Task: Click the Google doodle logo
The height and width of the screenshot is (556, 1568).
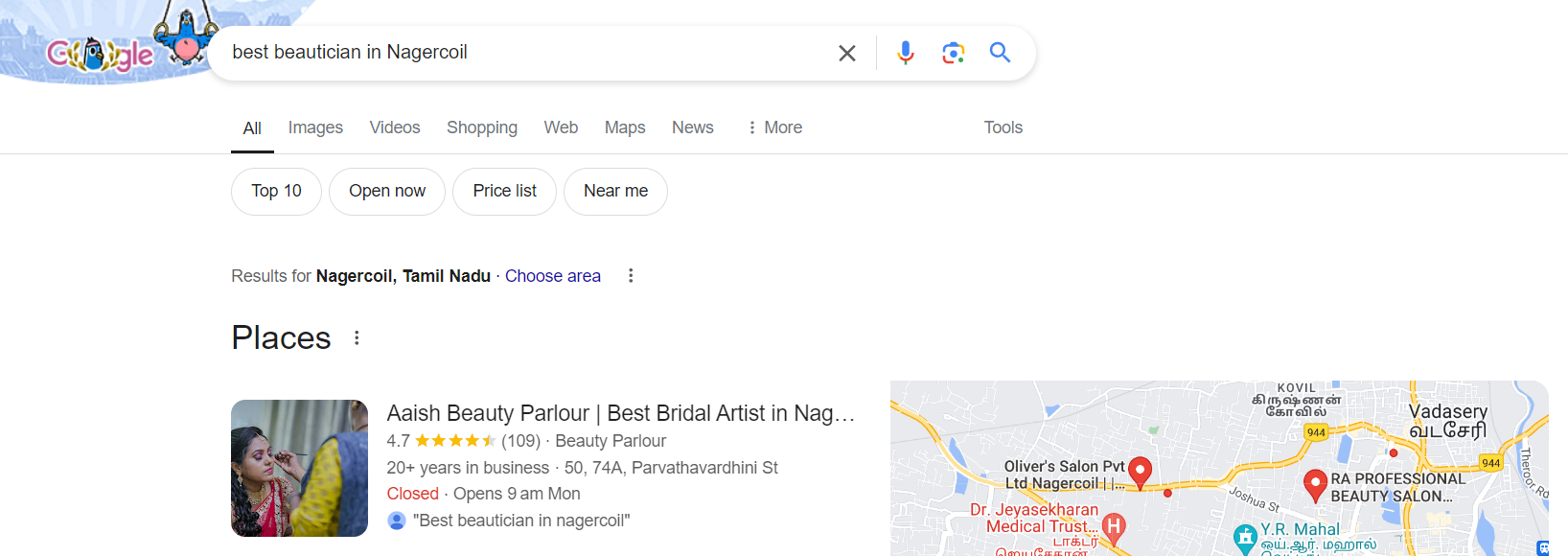Action: coord(101,53)
